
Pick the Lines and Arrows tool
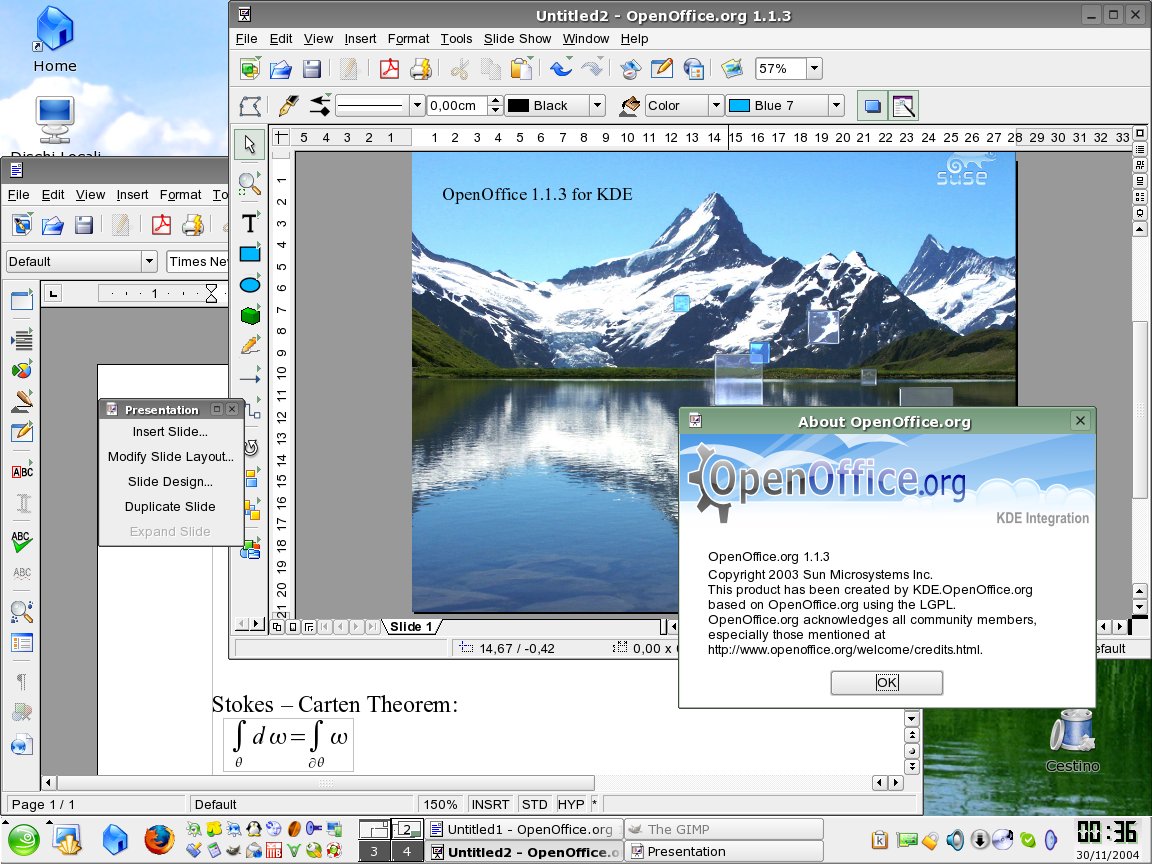click(x=250, y=378)
